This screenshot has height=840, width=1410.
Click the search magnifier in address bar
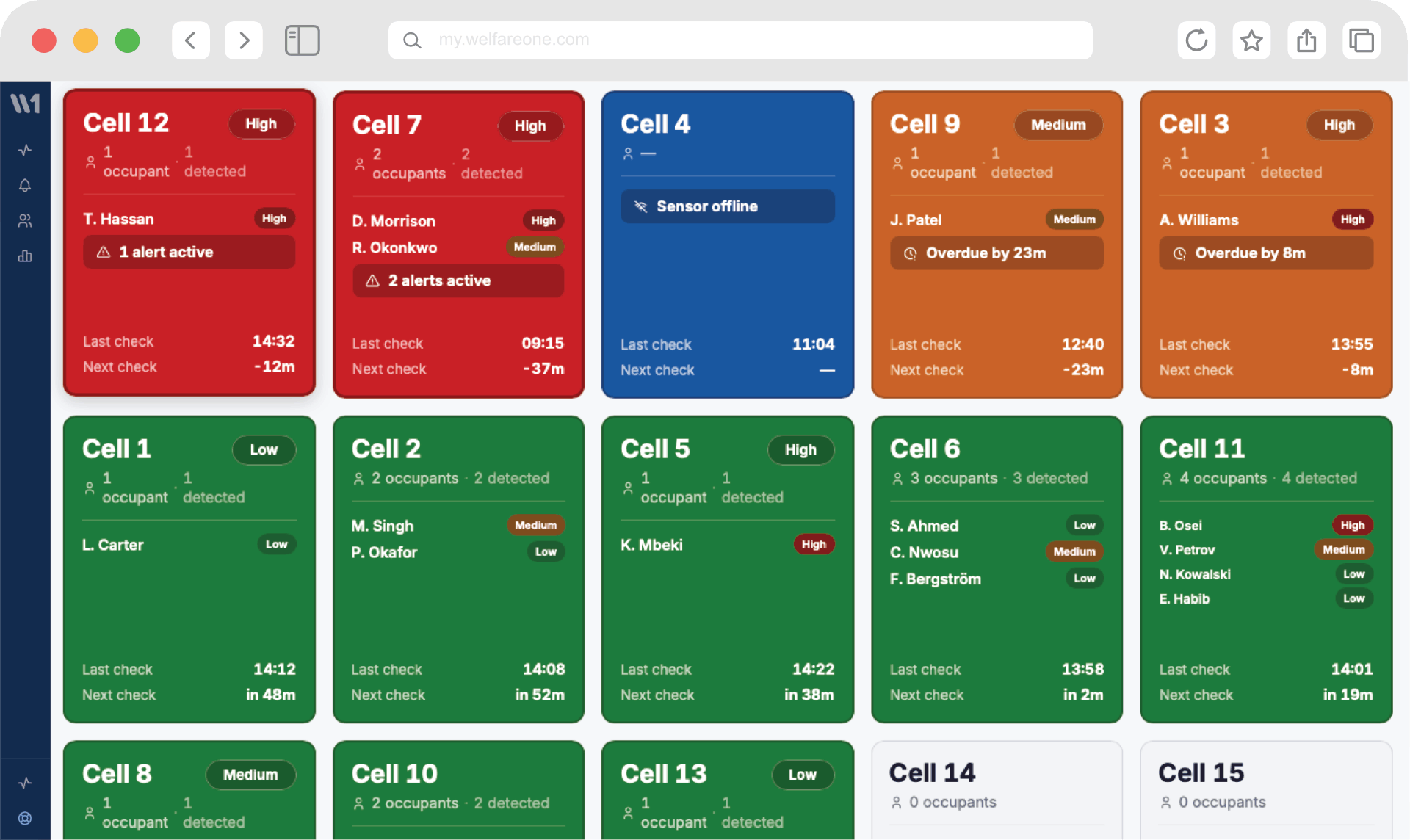pos(413,40)
